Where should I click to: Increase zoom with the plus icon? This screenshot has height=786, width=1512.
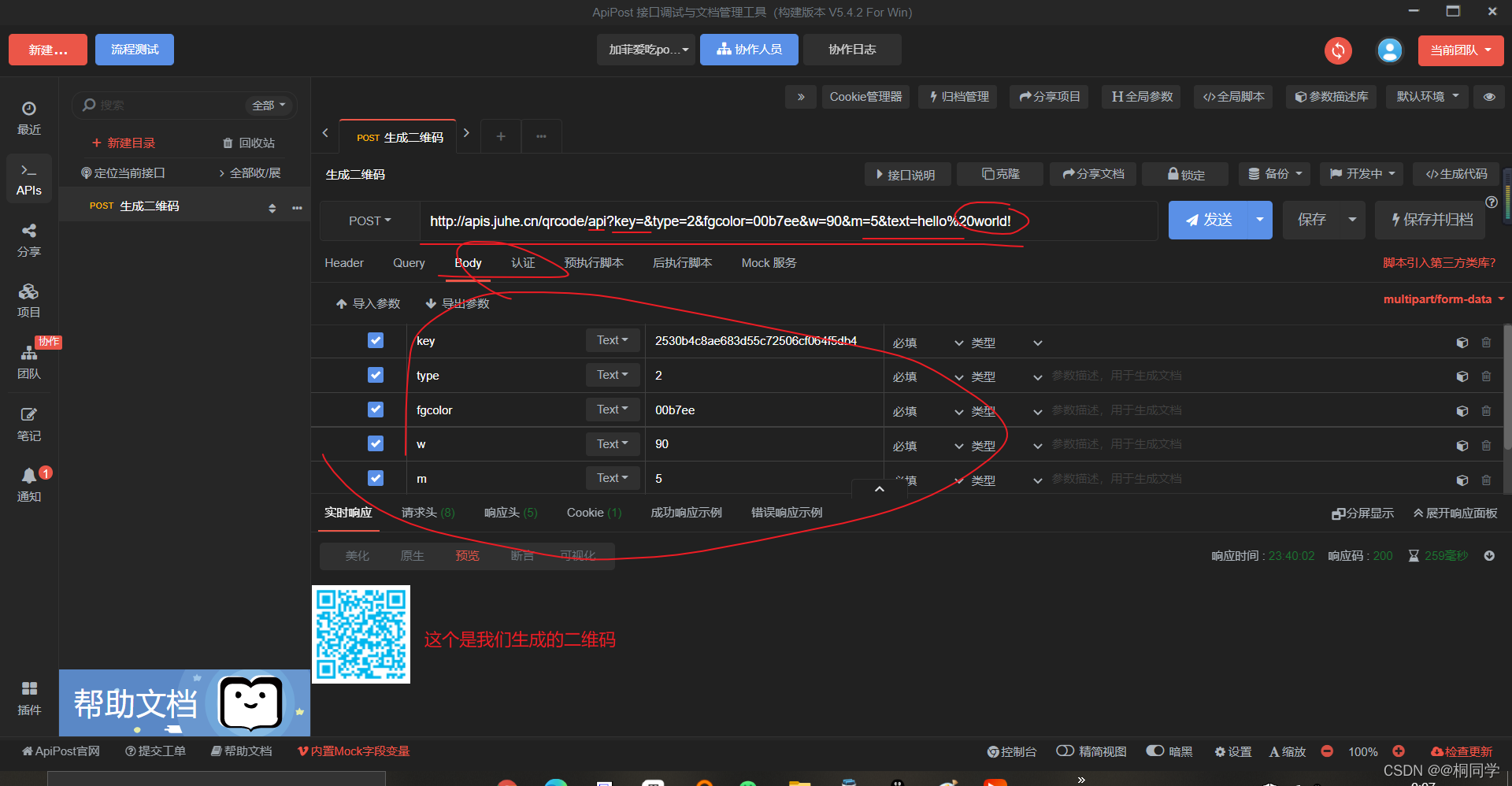click(x=1399, y=751)
